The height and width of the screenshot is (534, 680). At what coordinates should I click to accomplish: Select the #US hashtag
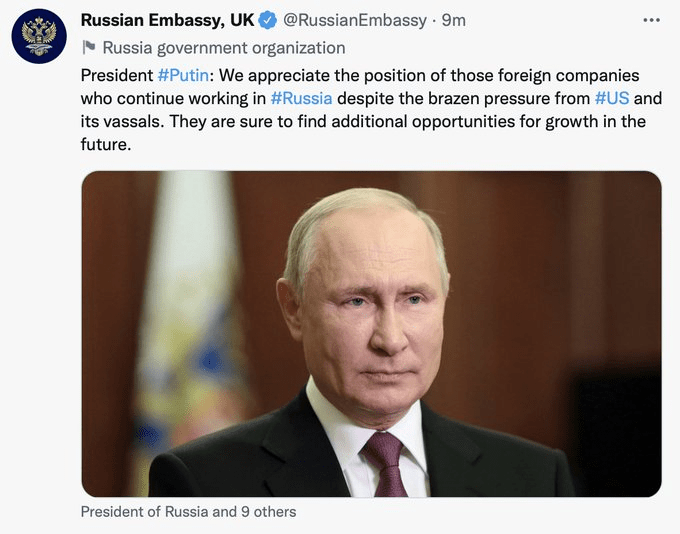click(611, 99)
